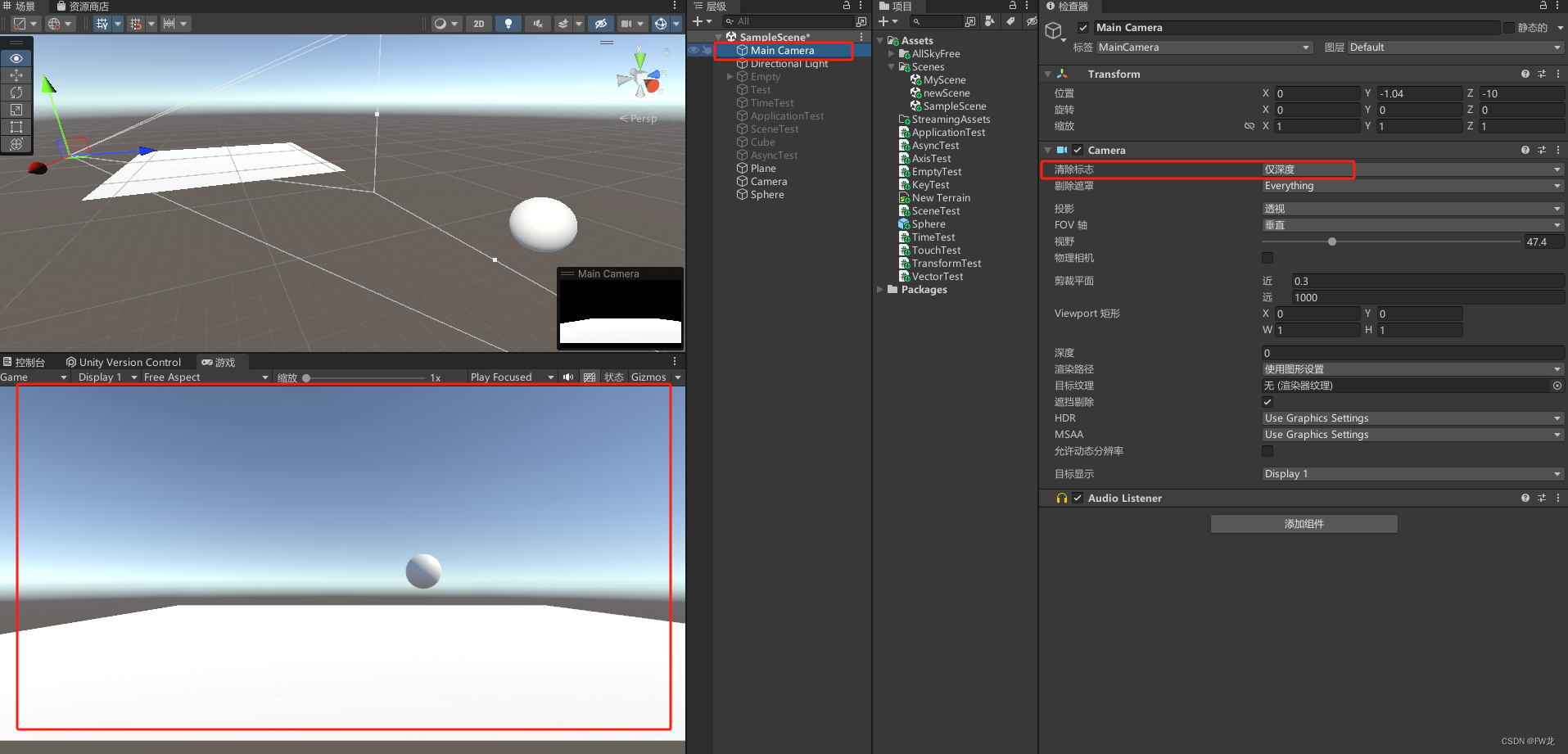1568x754 pixels.
Task: Lock the Hierarchy panel
Action: 847,6
